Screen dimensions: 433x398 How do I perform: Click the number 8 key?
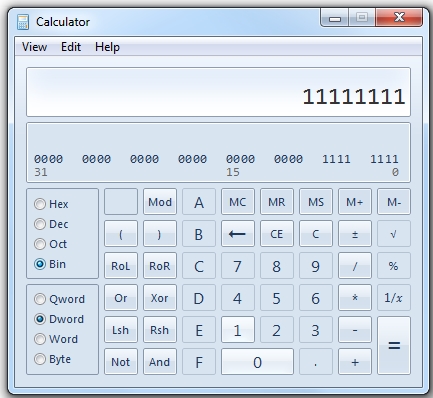277,266
